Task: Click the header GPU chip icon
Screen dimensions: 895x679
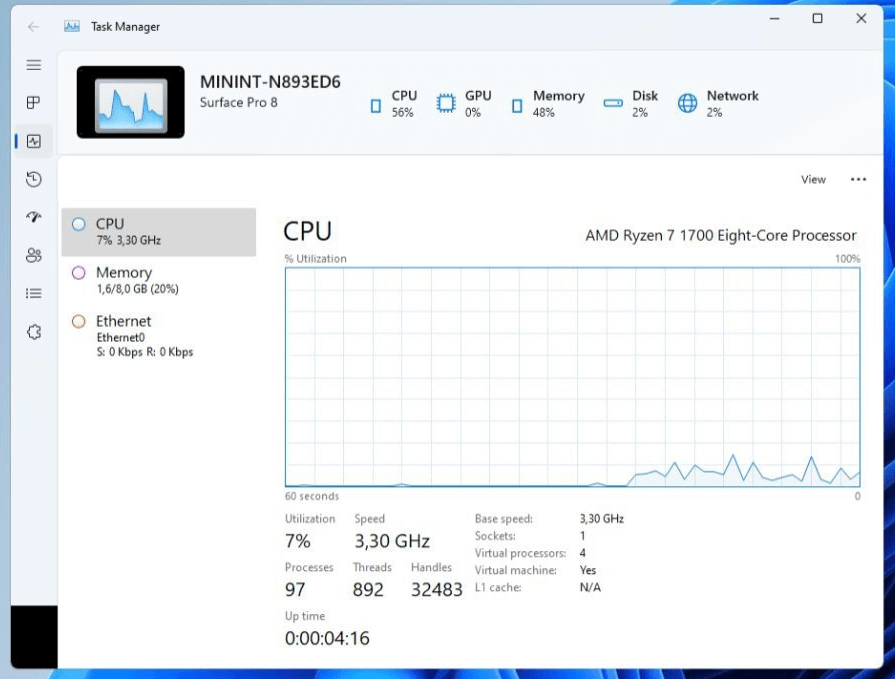Action: 446,103
